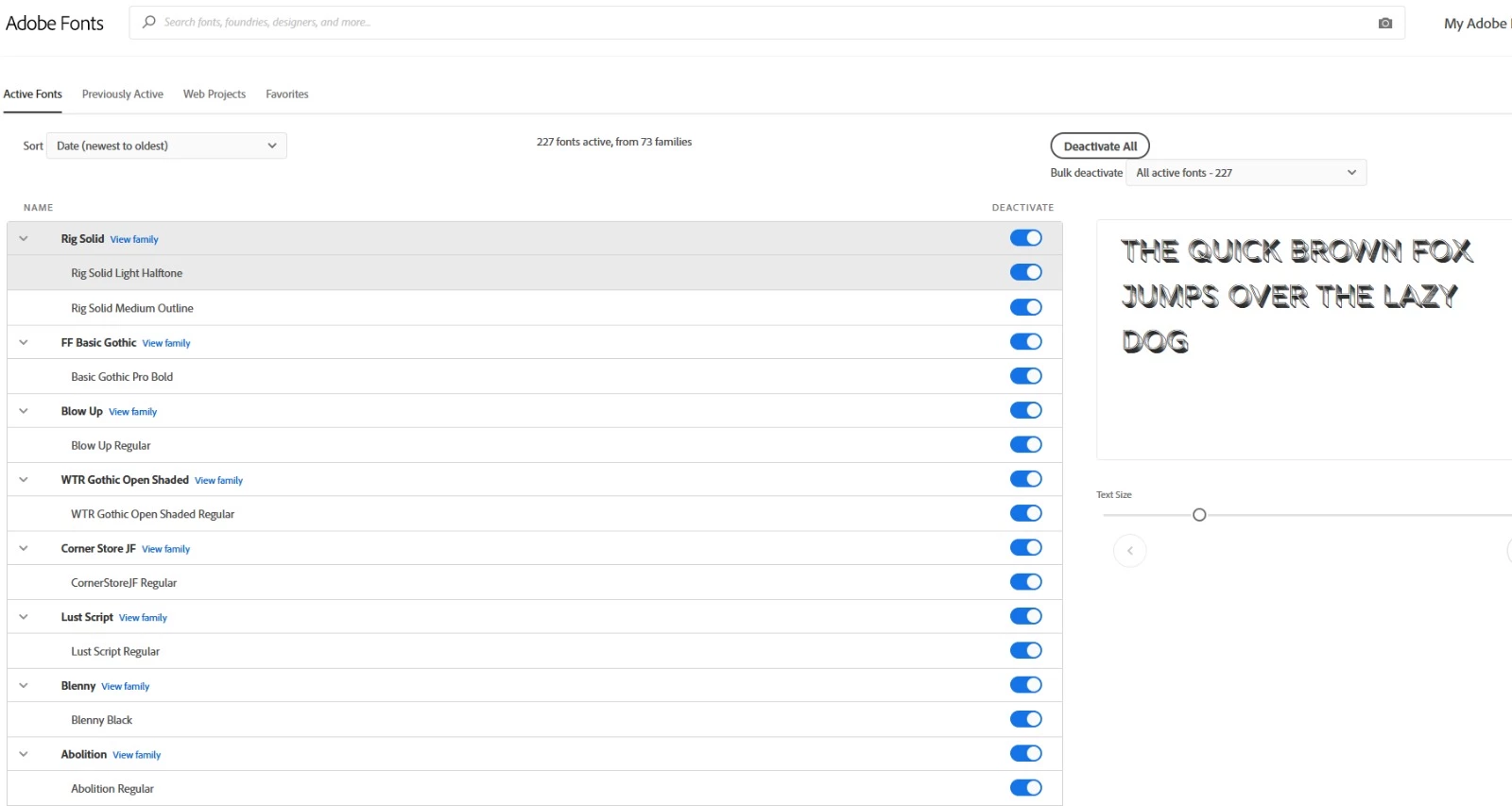
Task: View family link for Corner Store JF
Action: (166, 549)
